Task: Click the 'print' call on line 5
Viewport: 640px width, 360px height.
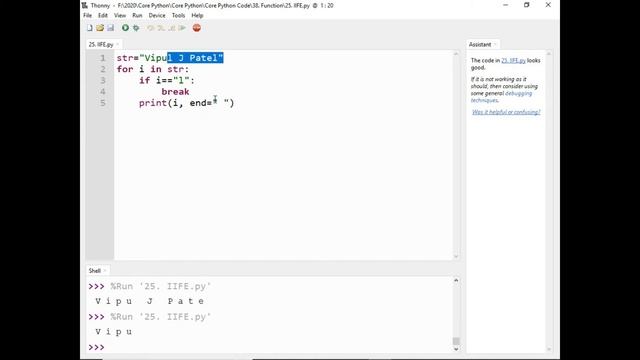Action: click(x=153, y=103)
